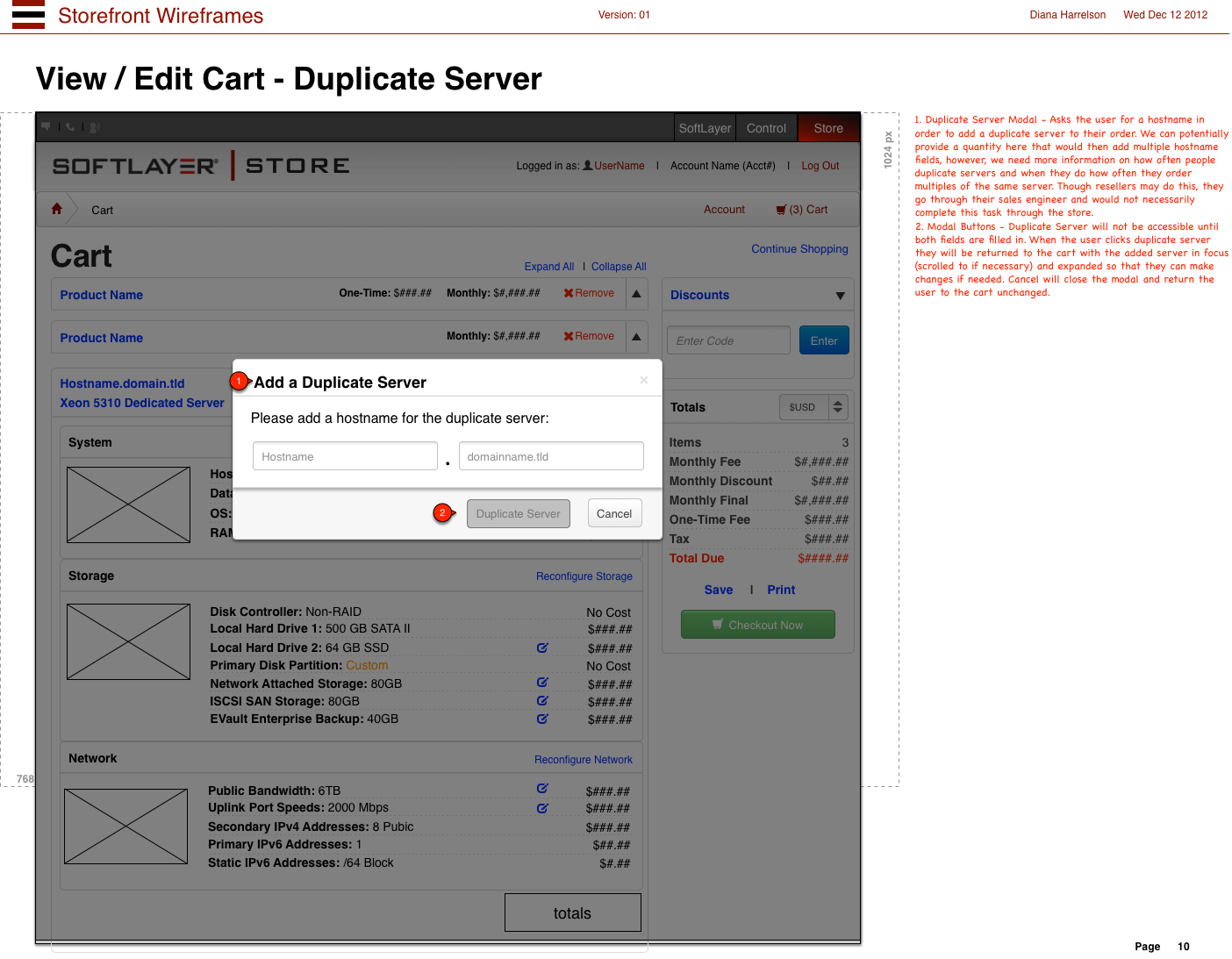
Task: Click the first Product Name link
Action: tap(101, 295)
